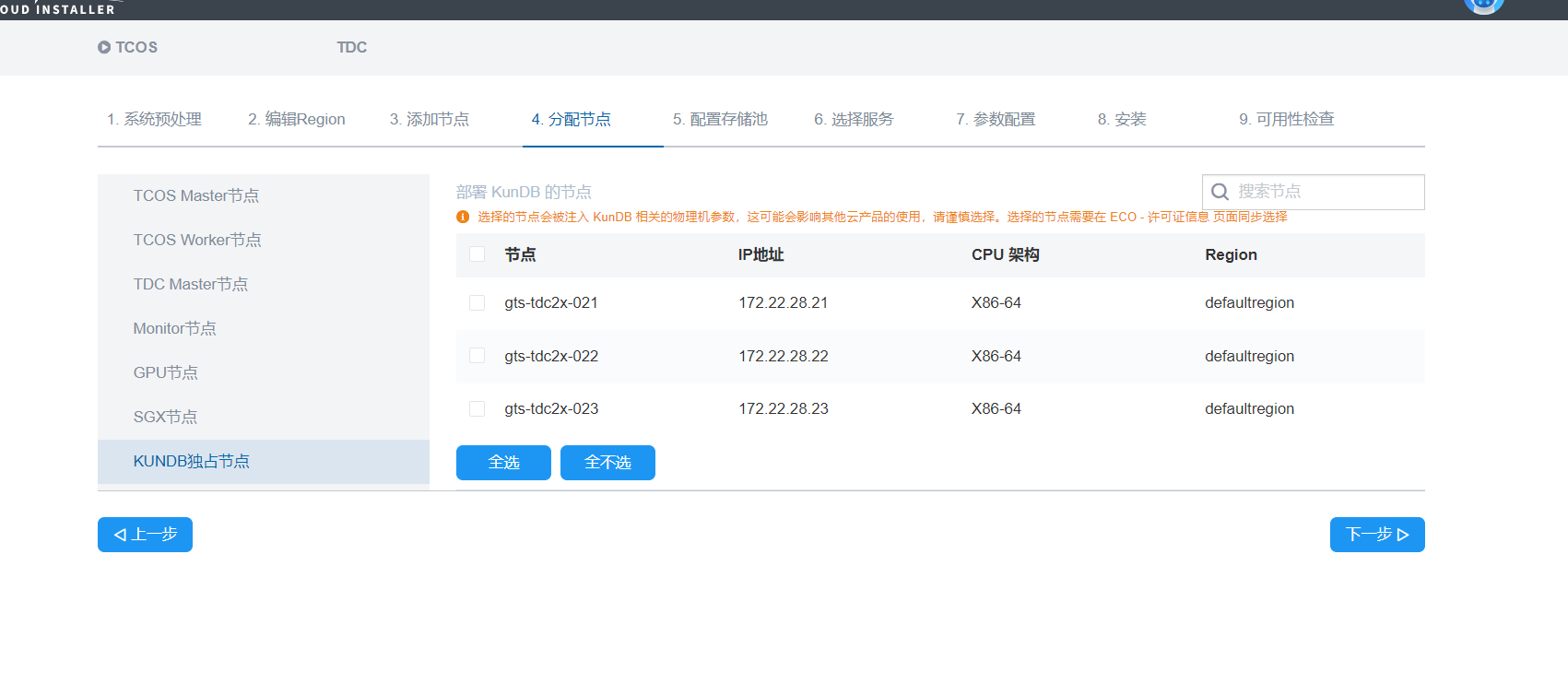The height and width of the screenshot is (684, 1568).
Task: Click defaultregion in gts-tdc2x-022 row
Action: [x=1249, y=356]
